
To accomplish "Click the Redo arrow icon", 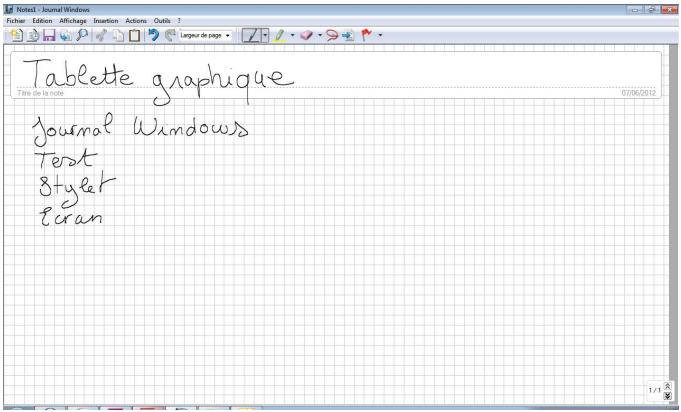I will (x=170, y=35).
